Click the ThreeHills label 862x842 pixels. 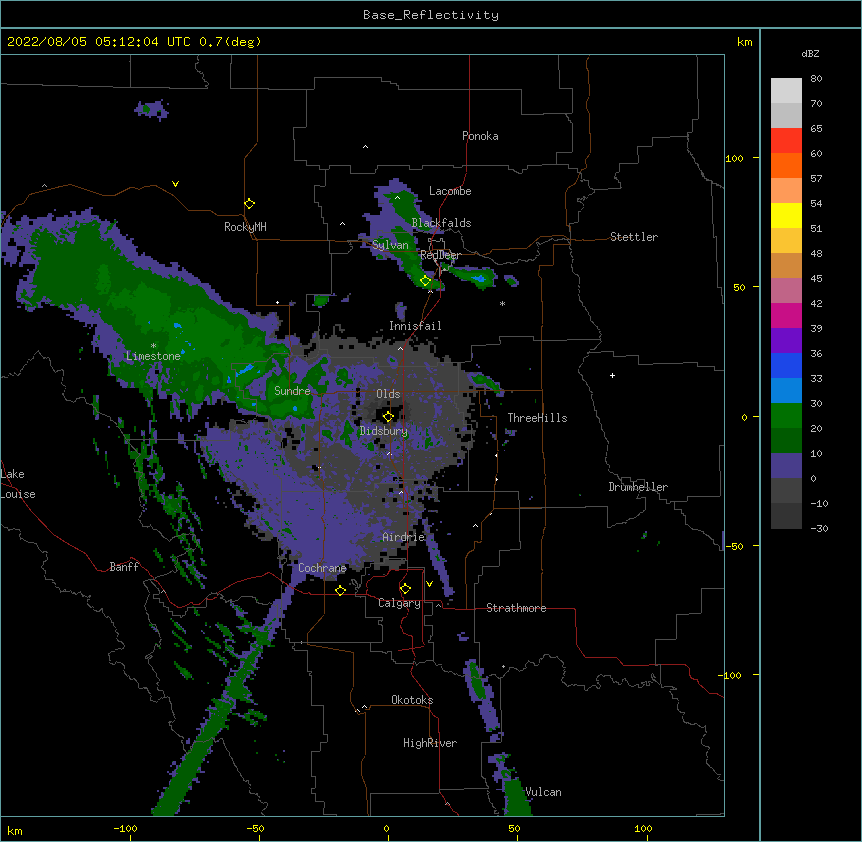click(x=537, y=418)
